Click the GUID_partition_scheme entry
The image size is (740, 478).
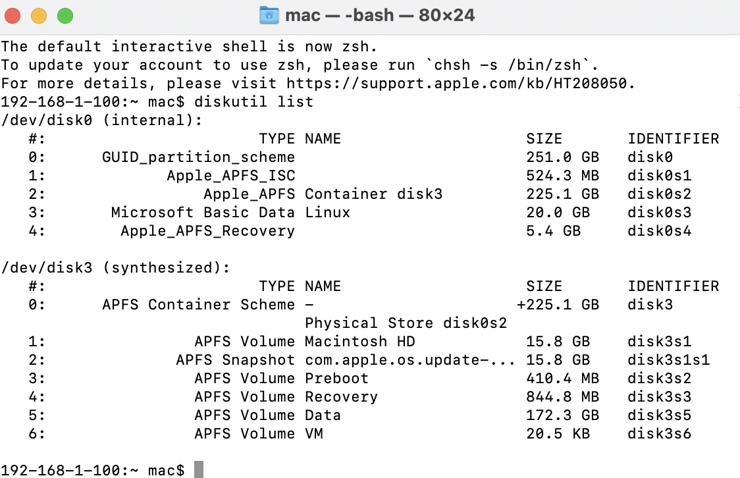point(198,157)
